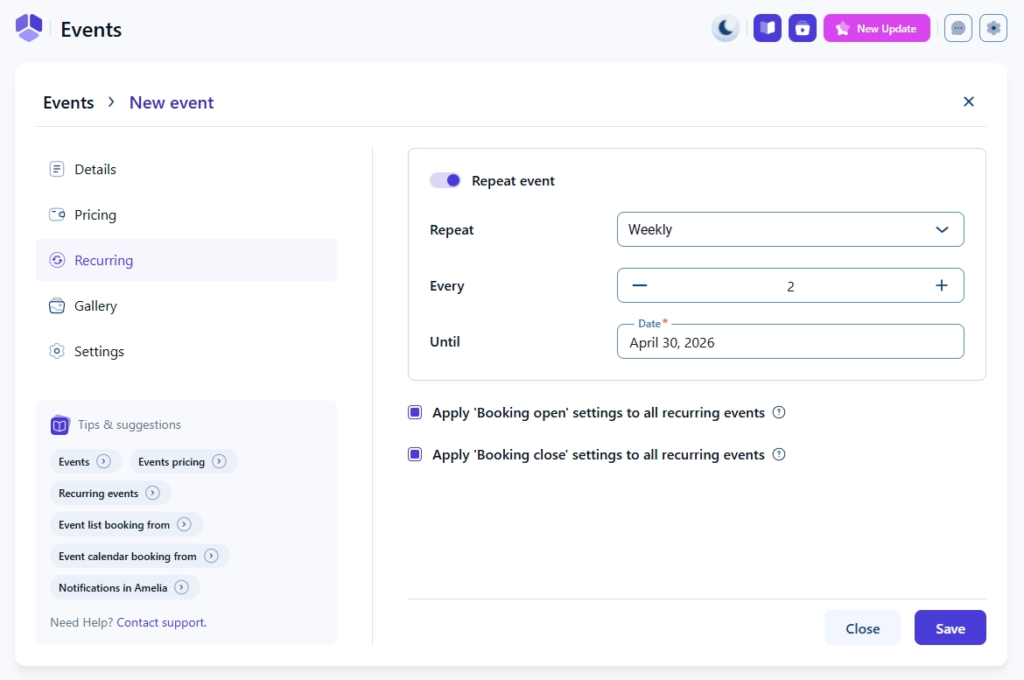Image resolution: width=1024 pixels, height=680 pixels.
Task: Toggle dark mode moon icon
Action: tap(725, 28)
